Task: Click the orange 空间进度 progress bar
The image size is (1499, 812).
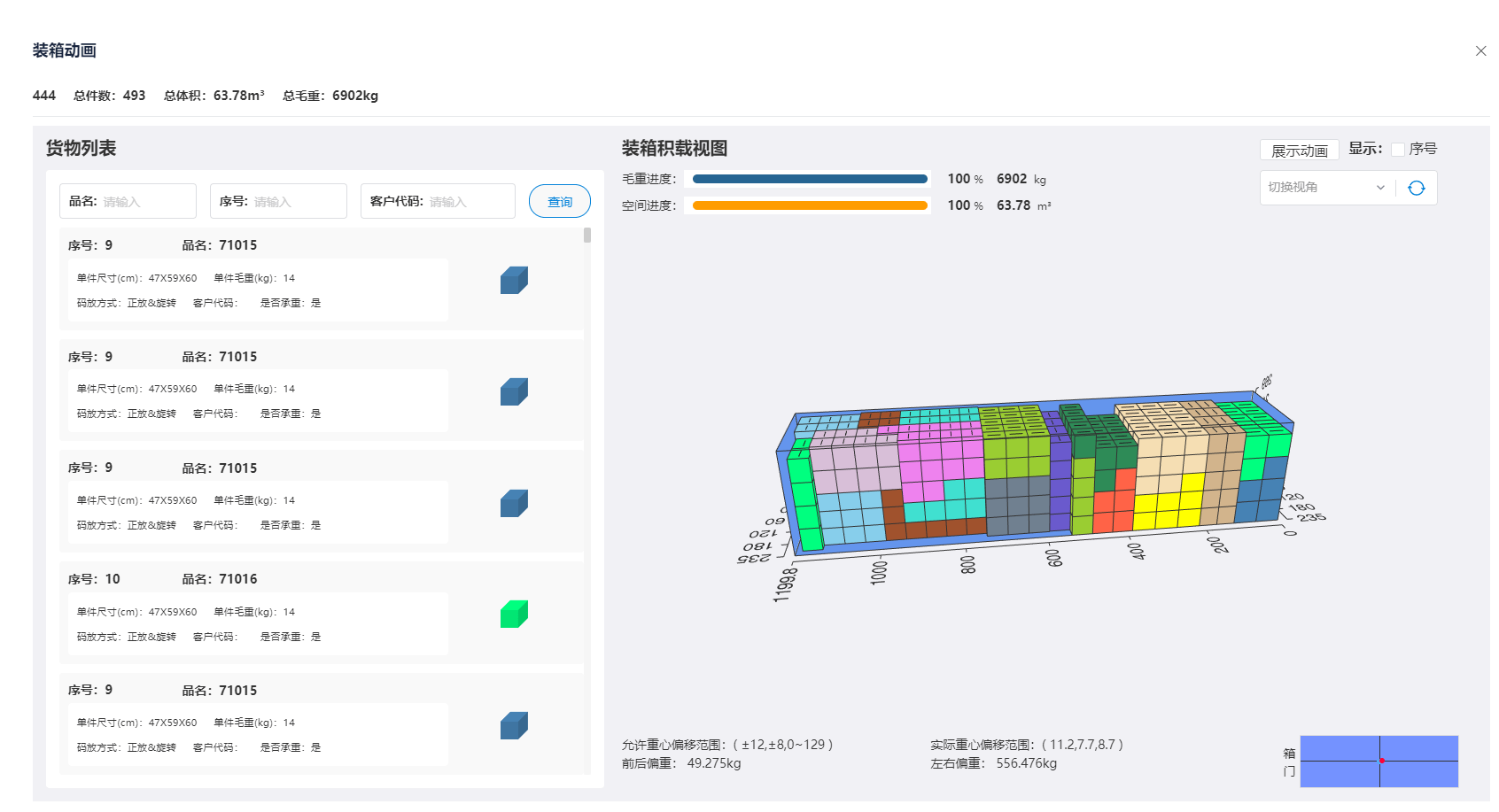Action: point(809,205)
